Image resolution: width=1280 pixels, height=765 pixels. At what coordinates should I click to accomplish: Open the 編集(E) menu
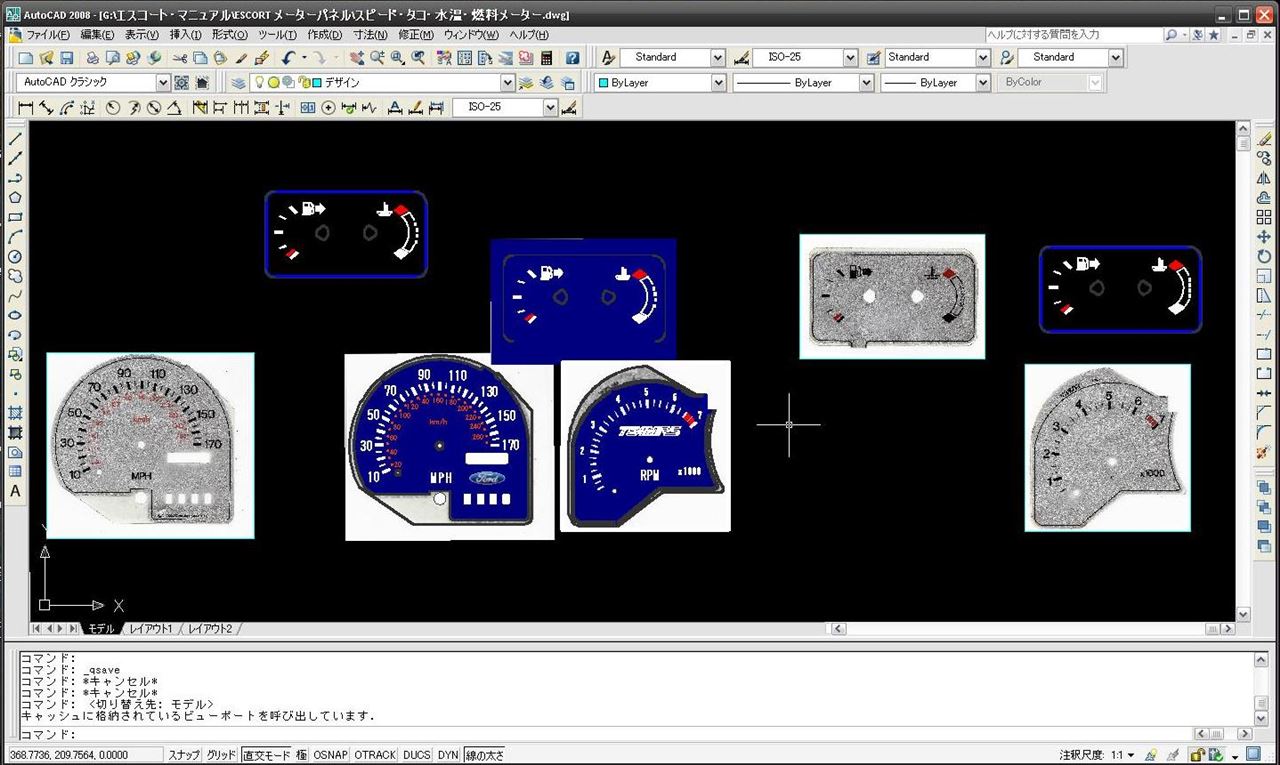(x=97, y=35)
